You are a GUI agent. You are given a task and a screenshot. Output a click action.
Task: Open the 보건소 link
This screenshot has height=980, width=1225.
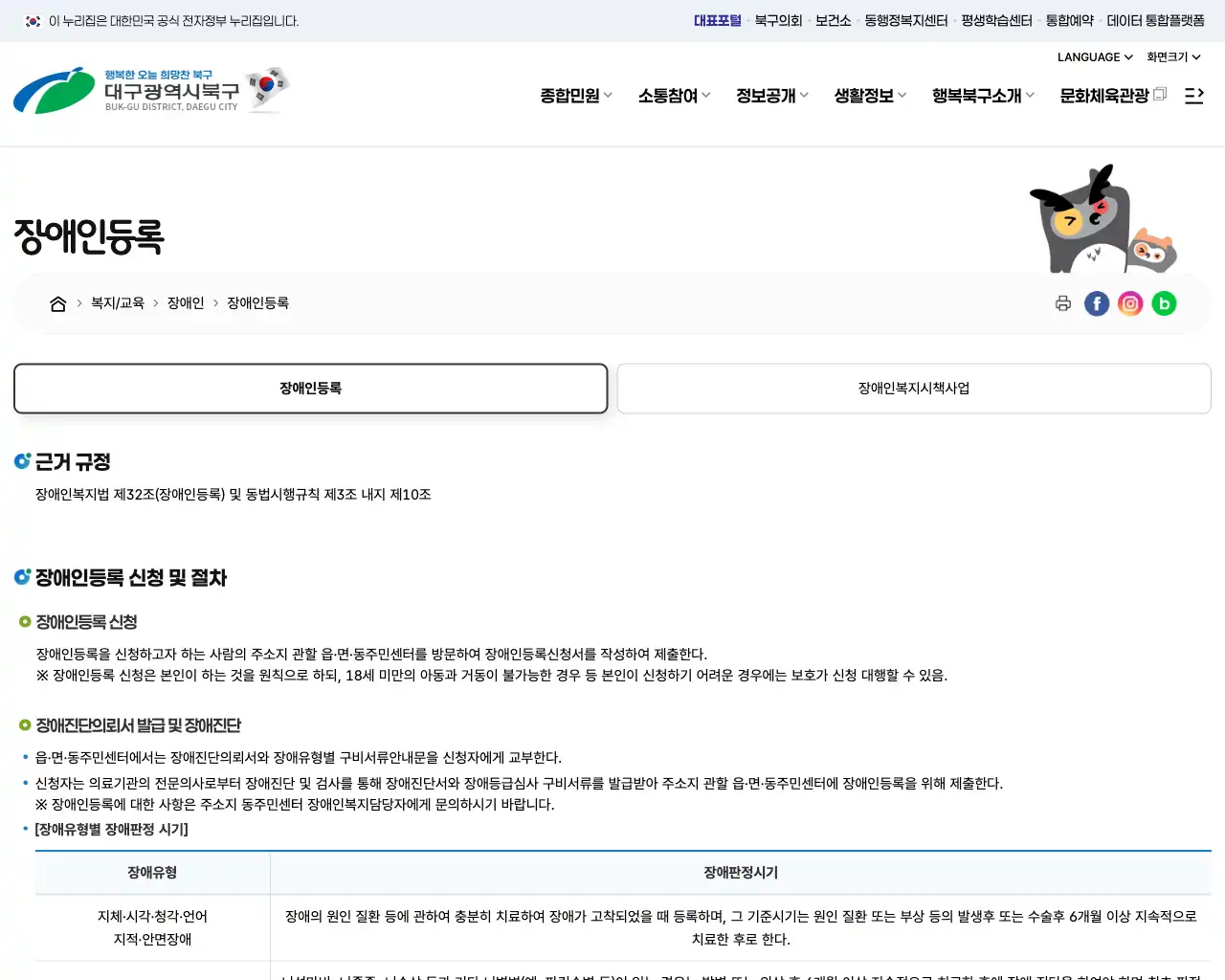(x=834, y=20)
